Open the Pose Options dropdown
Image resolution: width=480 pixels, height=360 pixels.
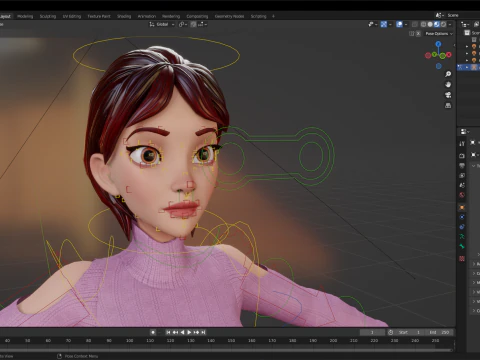[x=439, y=34]
